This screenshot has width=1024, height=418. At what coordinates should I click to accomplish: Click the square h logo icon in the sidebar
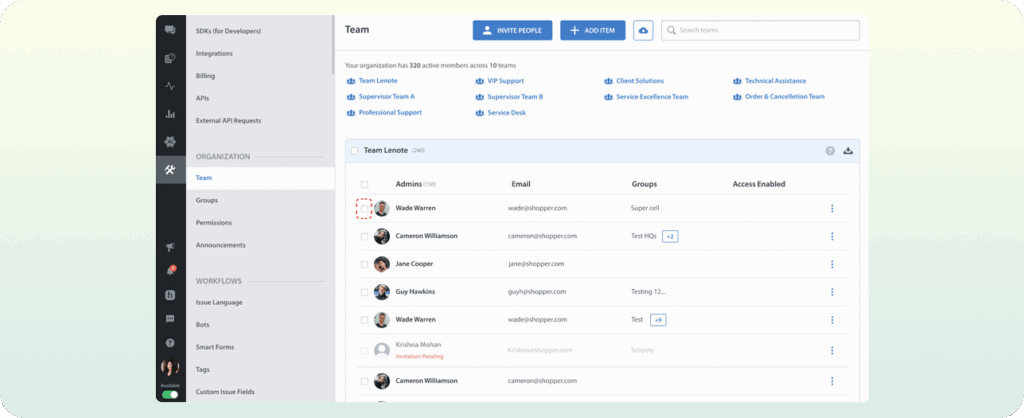click(x=170, y=295)
